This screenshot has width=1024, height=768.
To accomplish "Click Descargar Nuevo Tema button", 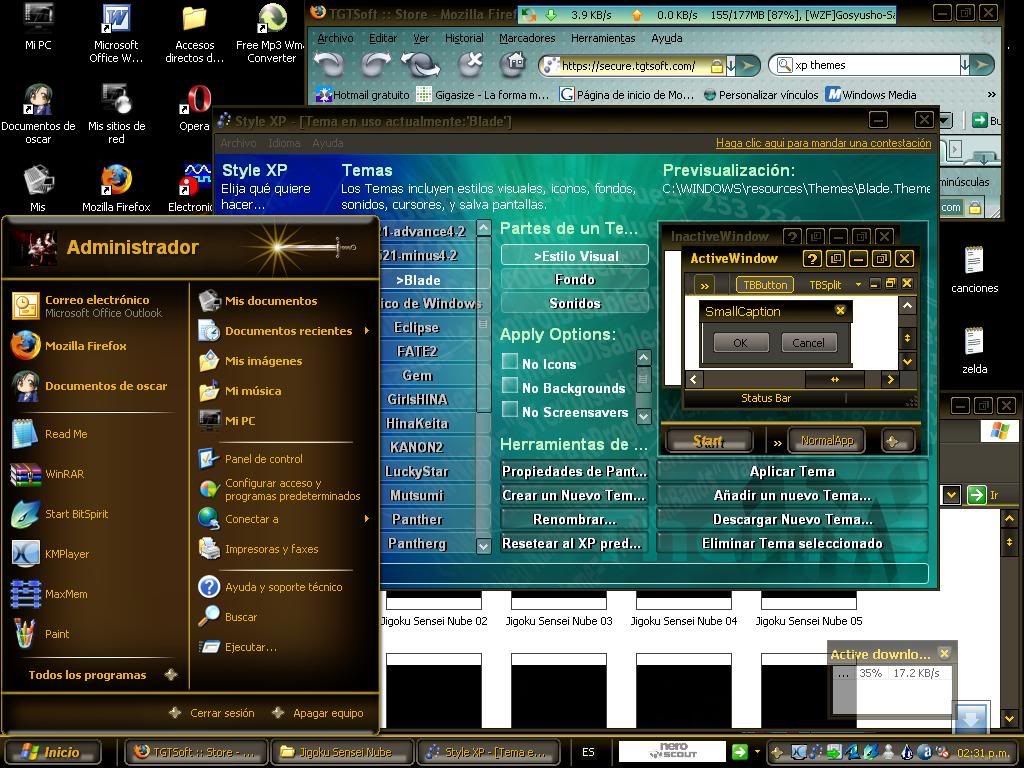I will point(792,520).
